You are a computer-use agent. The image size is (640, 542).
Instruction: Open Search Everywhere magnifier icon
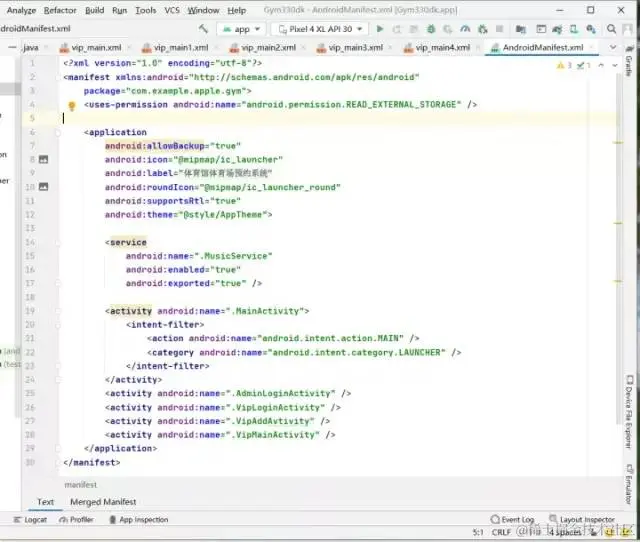(611, 29)
